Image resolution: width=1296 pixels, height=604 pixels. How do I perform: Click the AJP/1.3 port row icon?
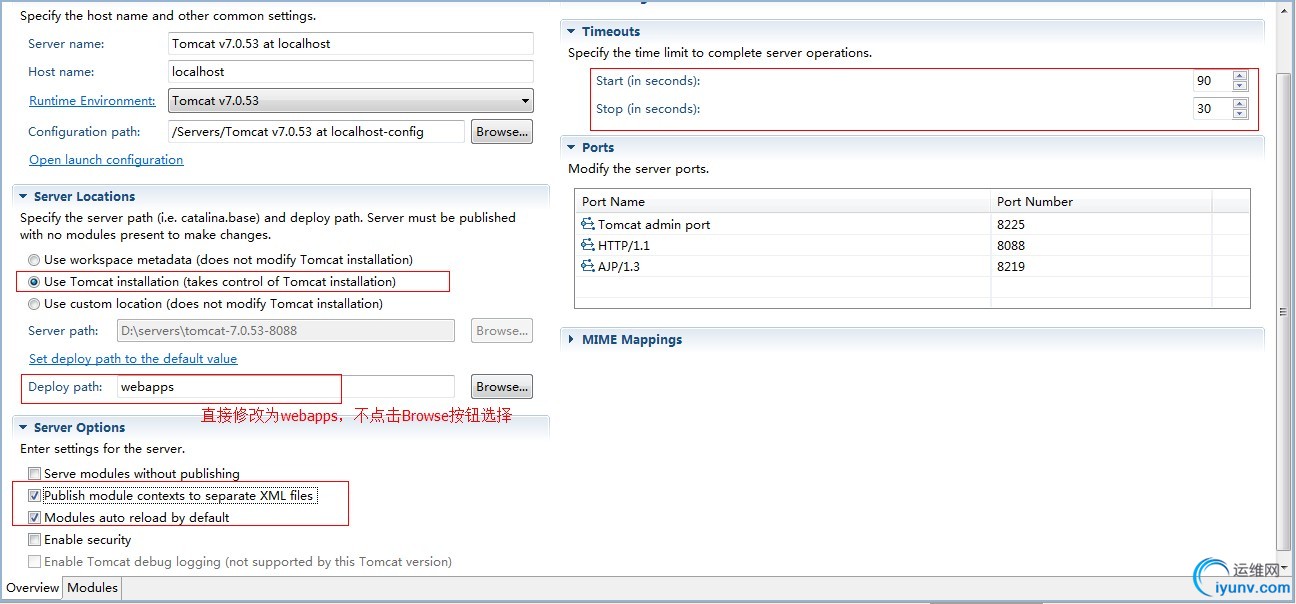588,266
